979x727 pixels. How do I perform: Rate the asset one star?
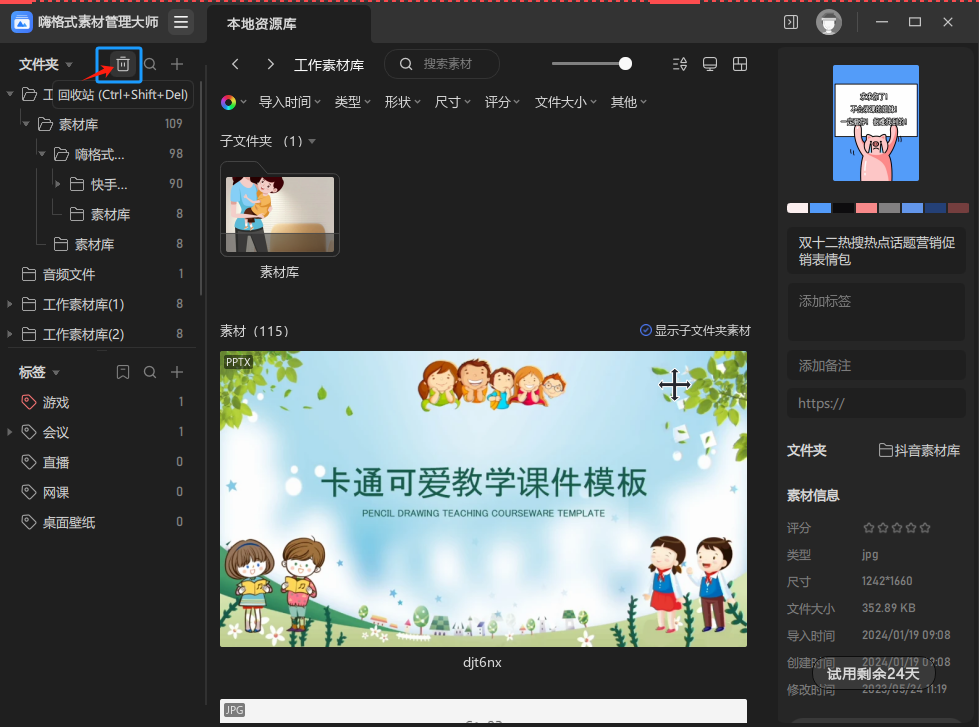[868, 528]
